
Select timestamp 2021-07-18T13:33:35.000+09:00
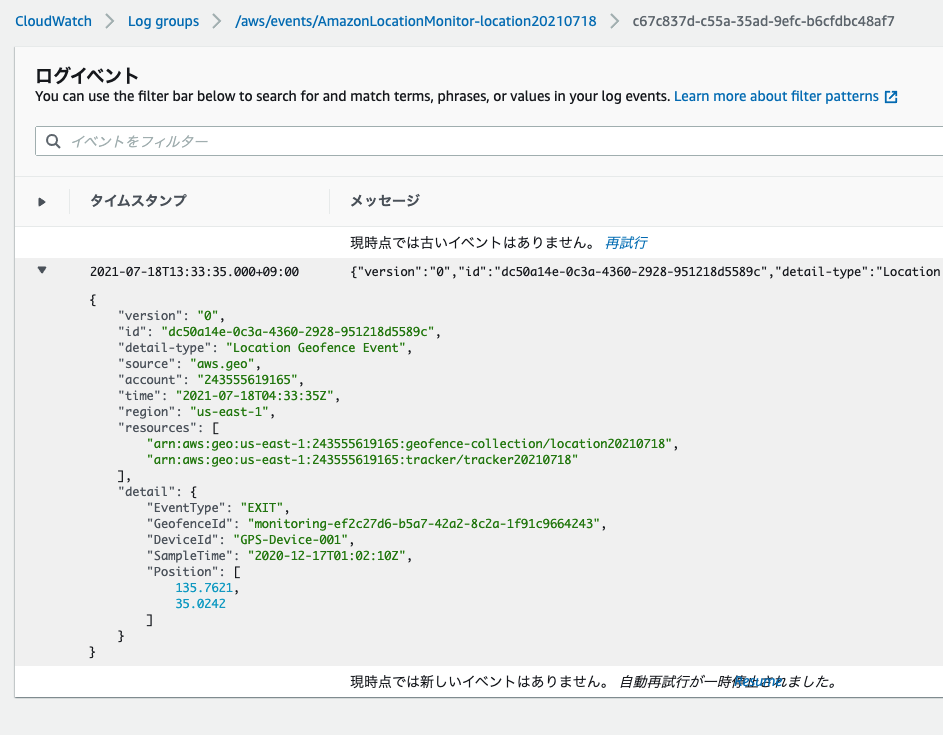coord(194,272)
